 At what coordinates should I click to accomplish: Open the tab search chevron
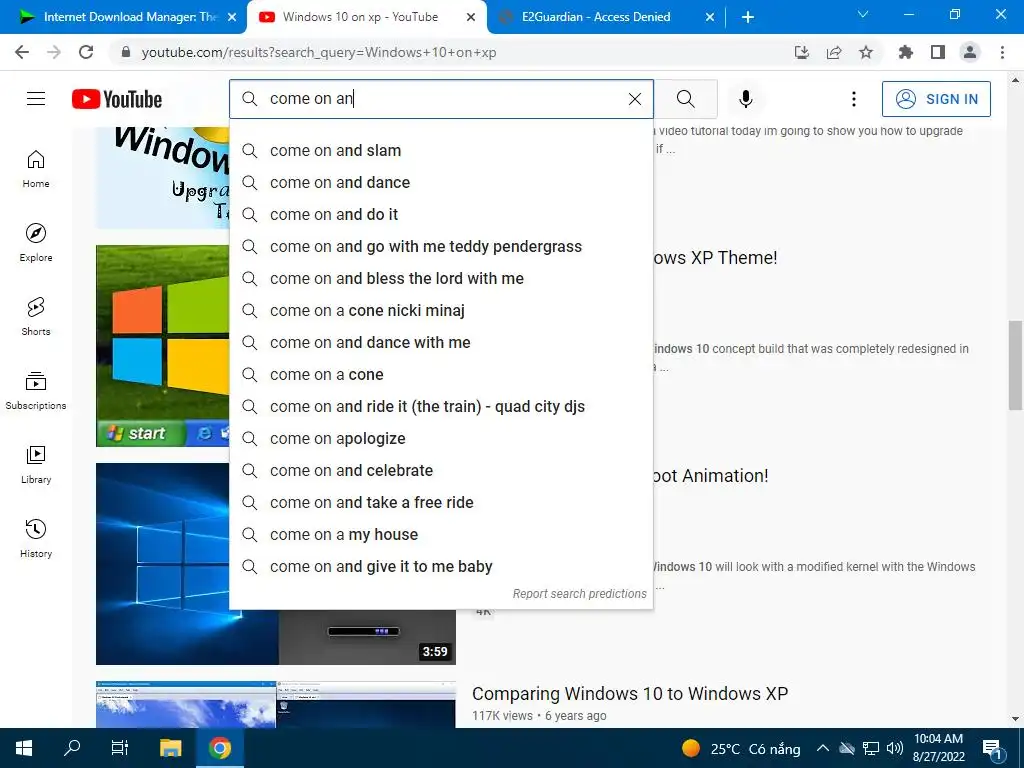[x=863, y=14]
